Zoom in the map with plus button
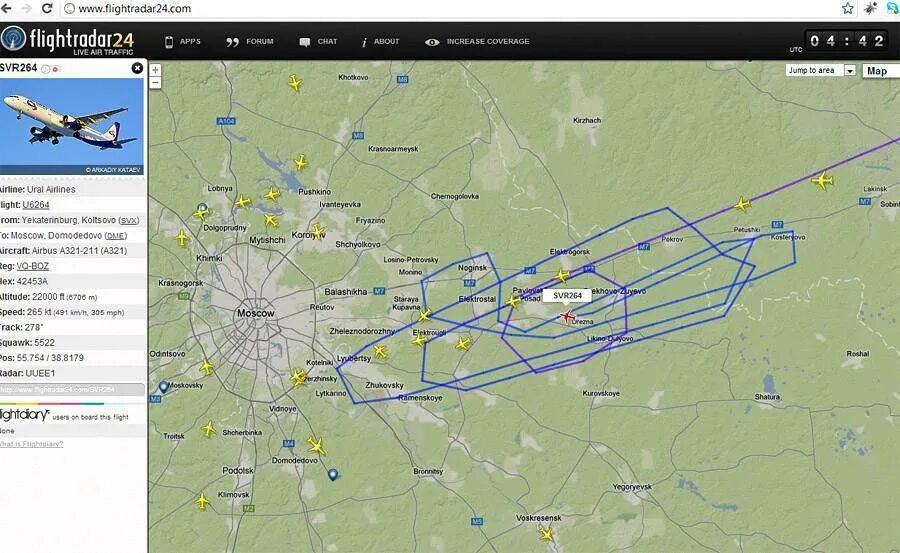The image size is (900, 553). 155,70
